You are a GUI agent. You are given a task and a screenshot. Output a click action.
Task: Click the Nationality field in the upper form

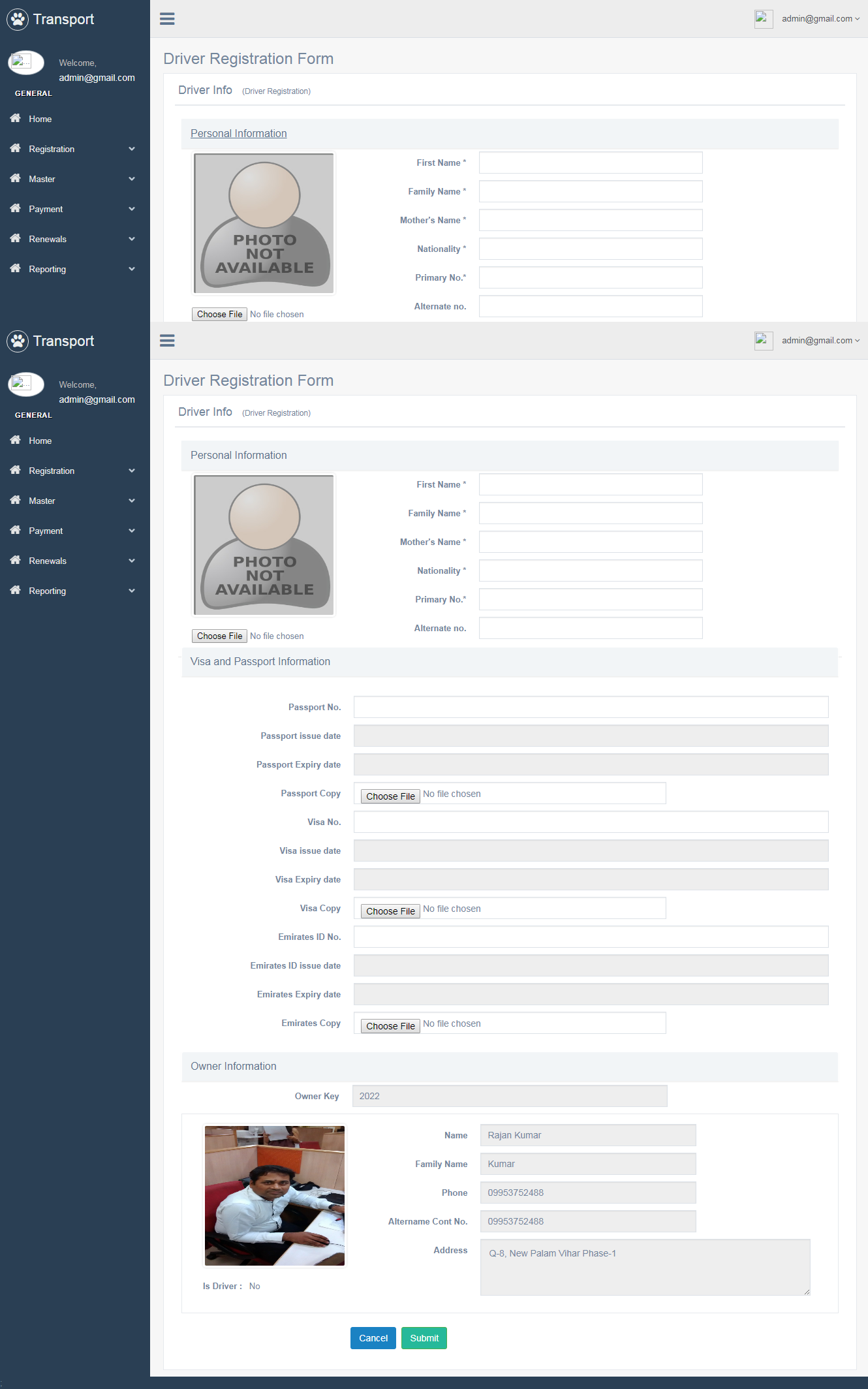591,249
